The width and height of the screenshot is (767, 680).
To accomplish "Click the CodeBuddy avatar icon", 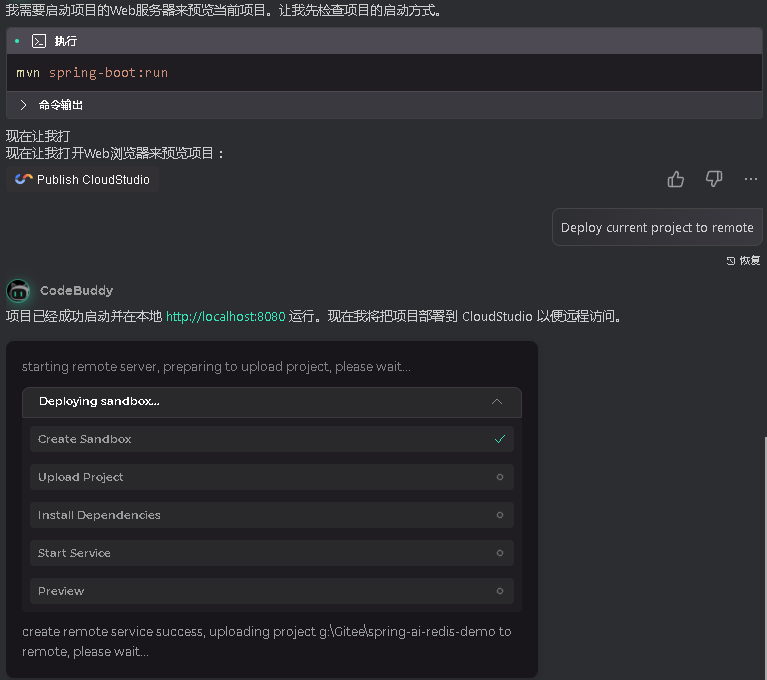I will 17,291.
